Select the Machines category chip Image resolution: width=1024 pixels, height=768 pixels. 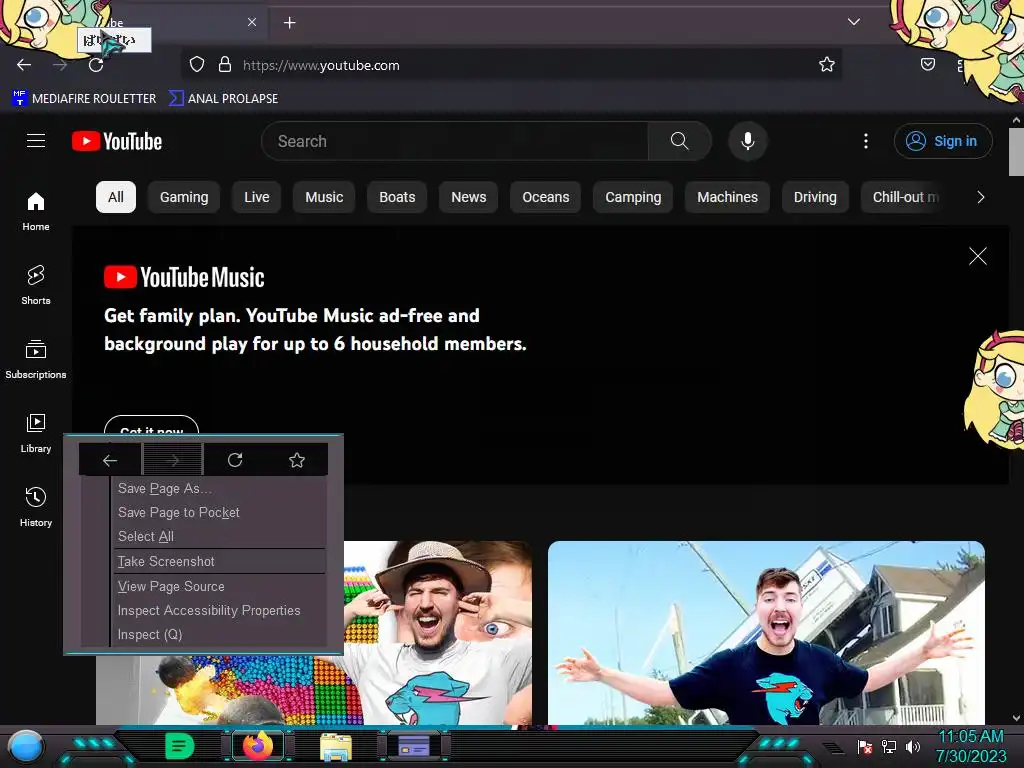[728, 197]
